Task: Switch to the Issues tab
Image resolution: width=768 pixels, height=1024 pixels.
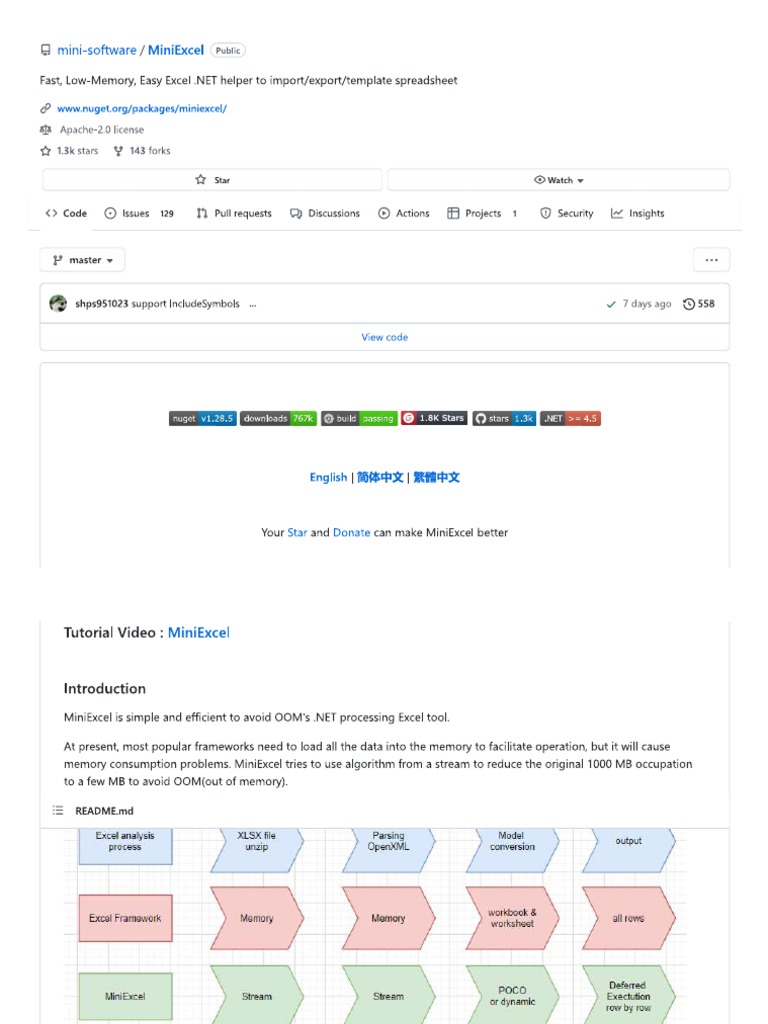Action: point(136,213)
